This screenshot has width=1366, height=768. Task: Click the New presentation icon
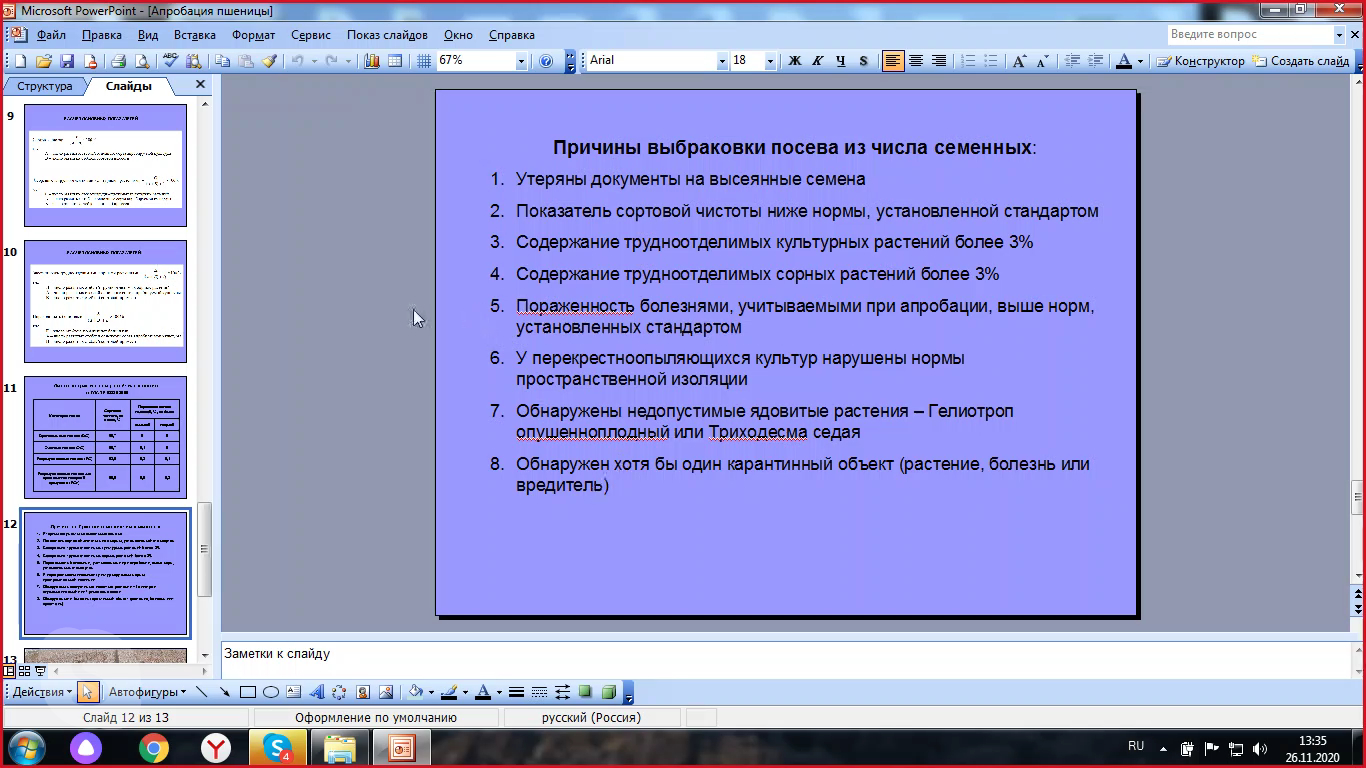[22, 61]
